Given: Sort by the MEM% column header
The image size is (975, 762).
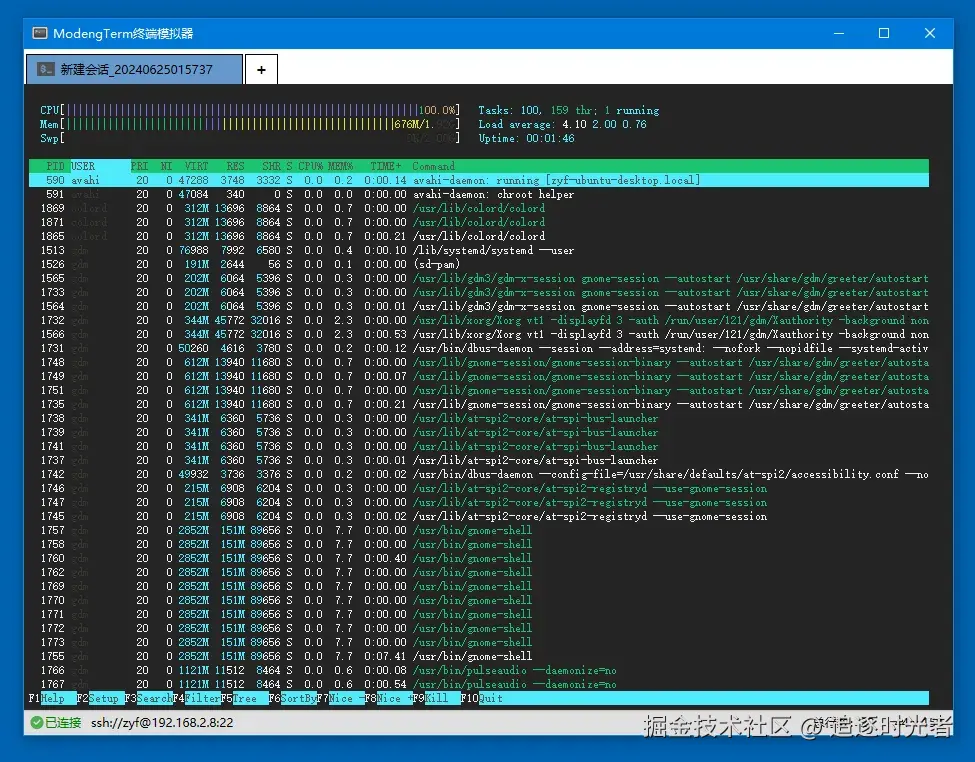Looking at the screenshot, I should click(340, 166).
